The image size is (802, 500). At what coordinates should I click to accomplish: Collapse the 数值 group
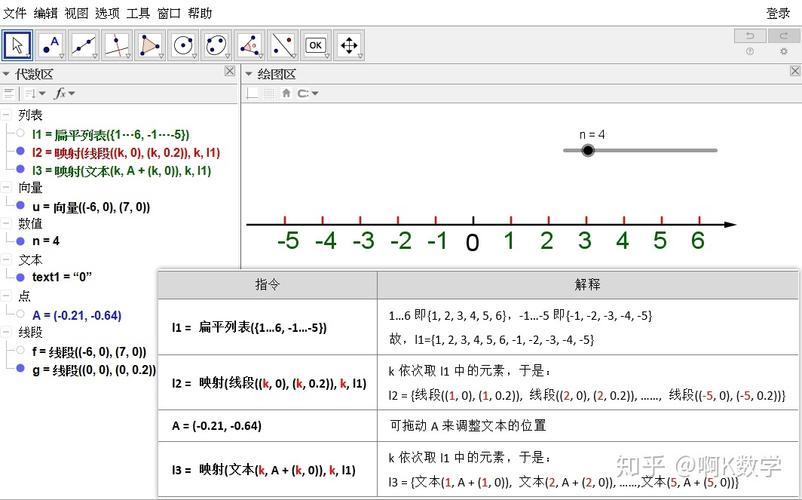pyautogui.click(x=6, y=223)
